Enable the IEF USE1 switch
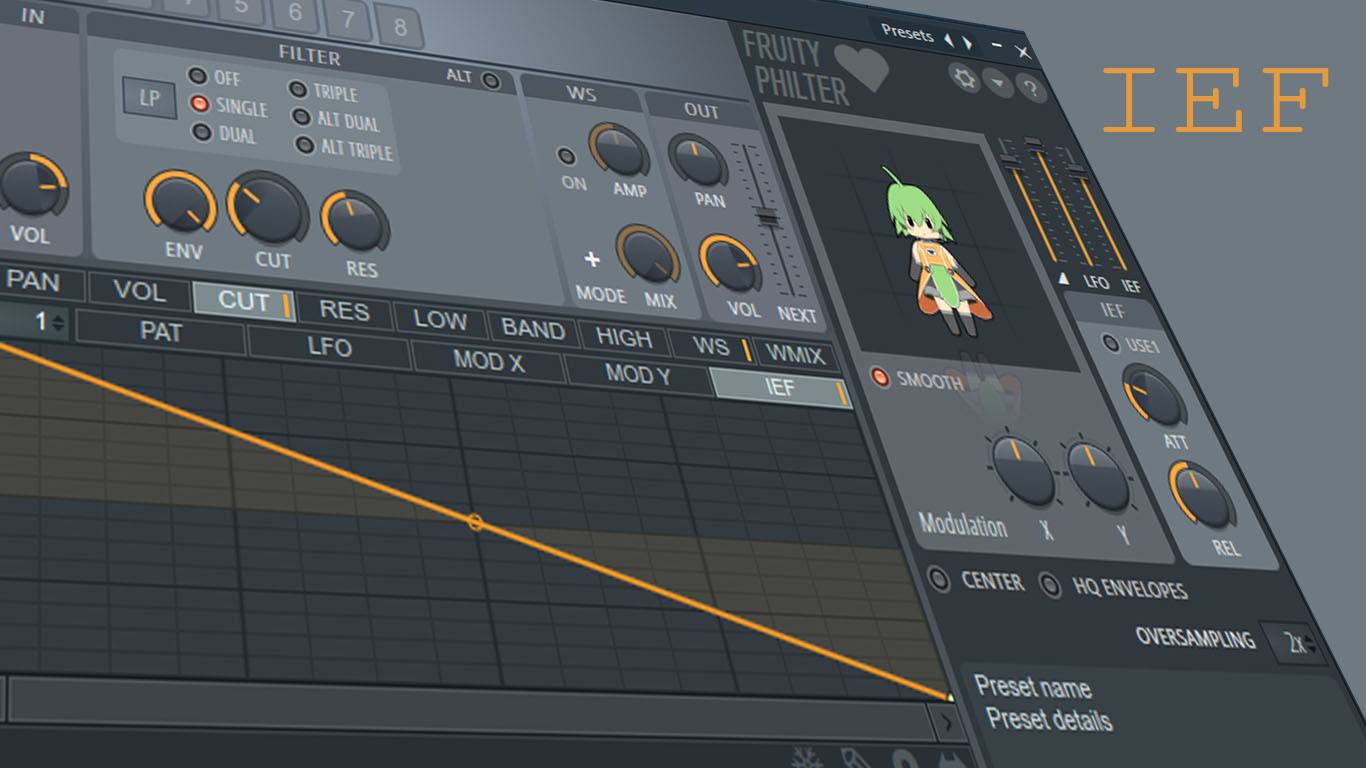 [x=1110, y=343]
